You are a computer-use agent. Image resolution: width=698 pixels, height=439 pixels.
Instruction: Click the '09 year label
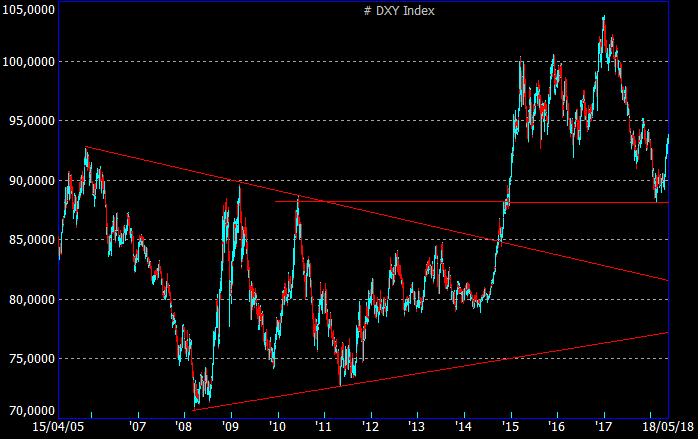(231, 427)
